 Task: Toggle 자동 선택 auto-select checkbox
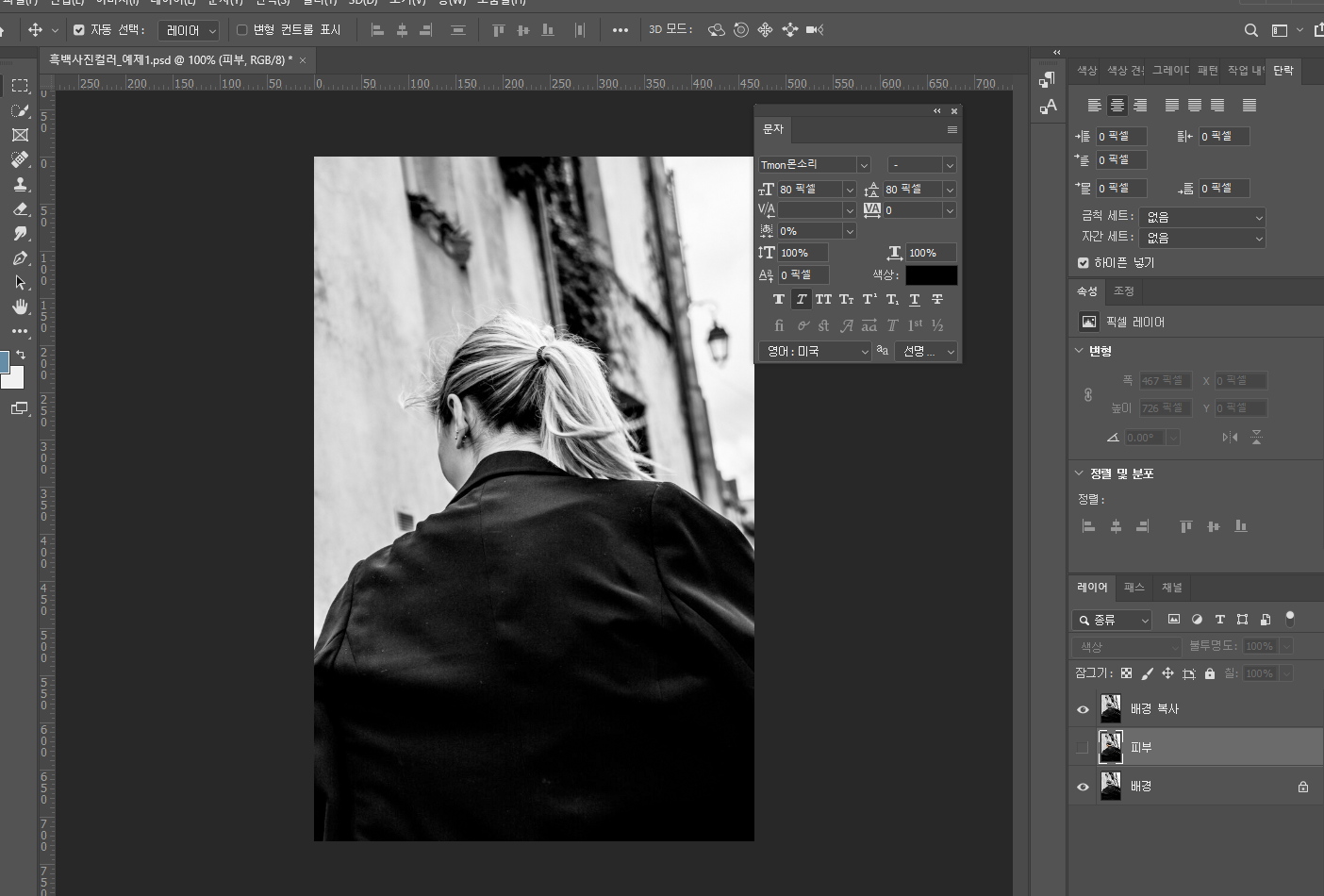pyautogui.click(x=79, y=30)
